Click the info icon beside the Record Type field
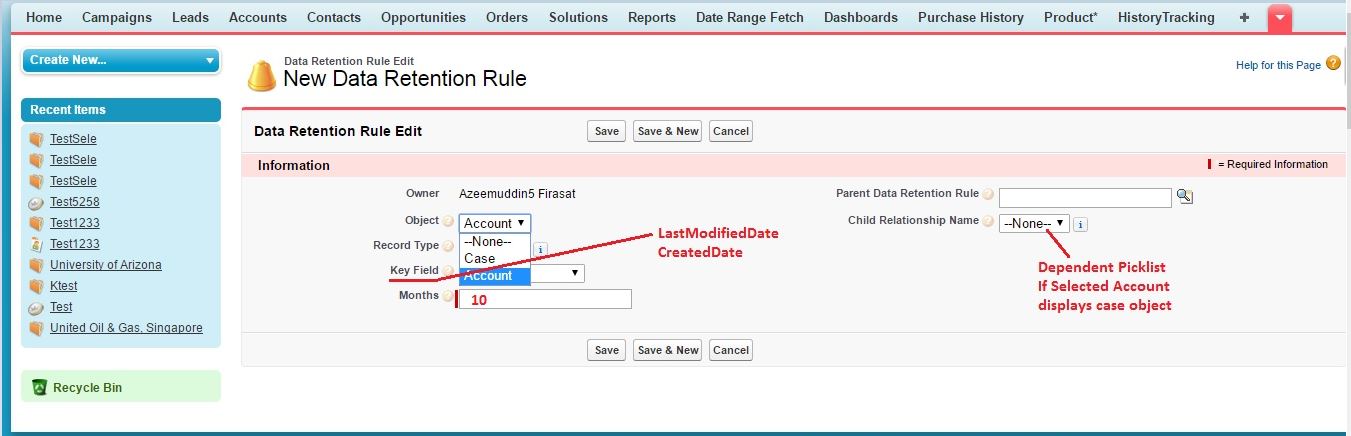Screen dimensions: 1351x436 pos(540,249)
